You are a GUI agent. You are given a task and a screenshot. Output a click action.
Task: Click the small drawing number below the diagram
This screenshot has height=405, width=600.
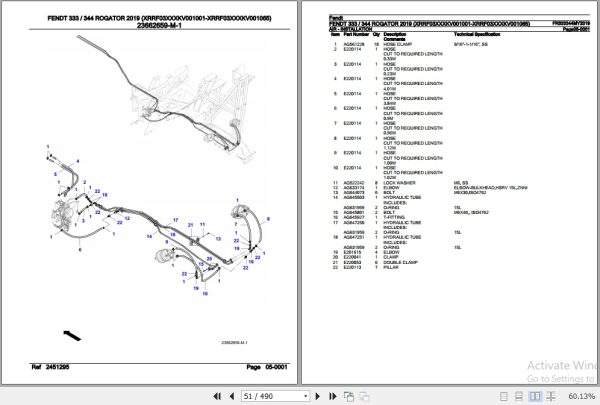pos(234,342)
